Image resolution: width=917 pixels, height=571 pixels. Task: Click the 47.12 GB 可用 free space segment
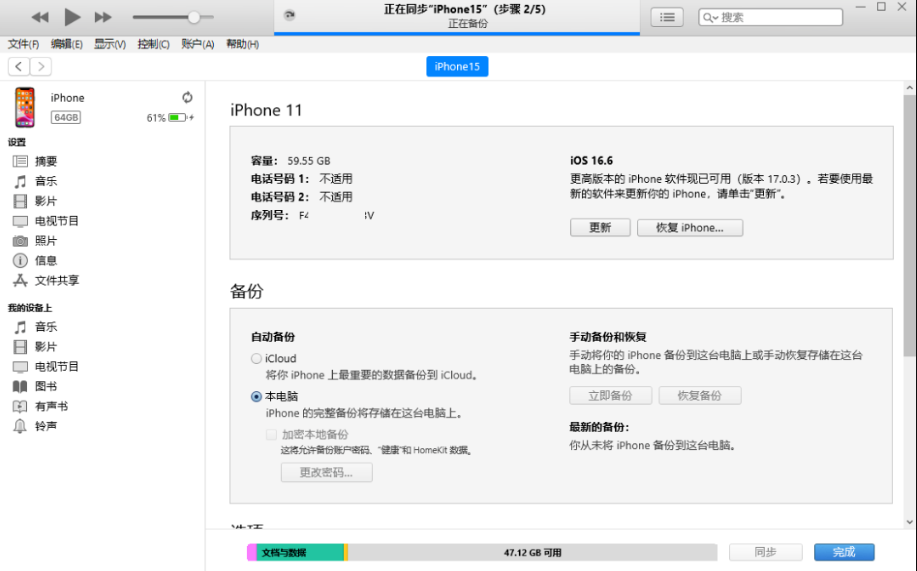(x=533, y=552)
